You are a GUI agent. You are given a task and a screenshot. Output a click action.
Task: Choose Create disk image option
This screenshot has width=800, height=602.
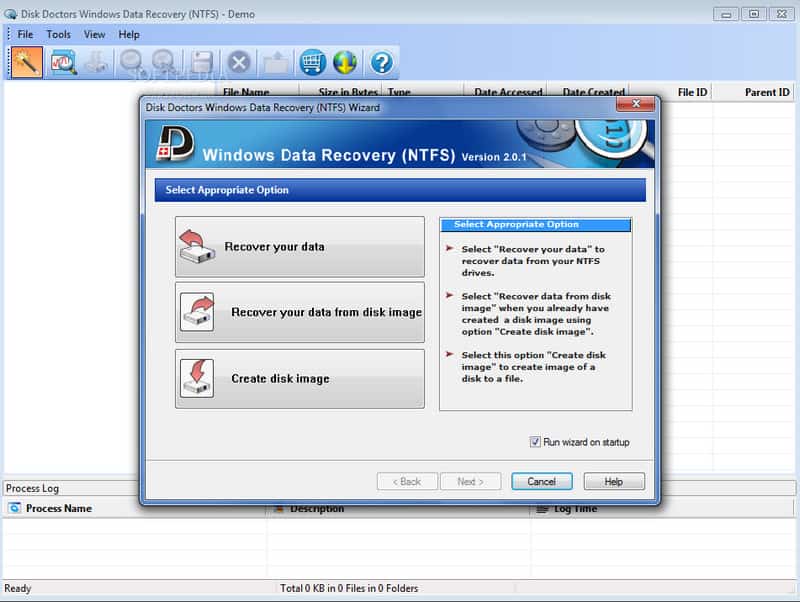click(x=300, y=379)
